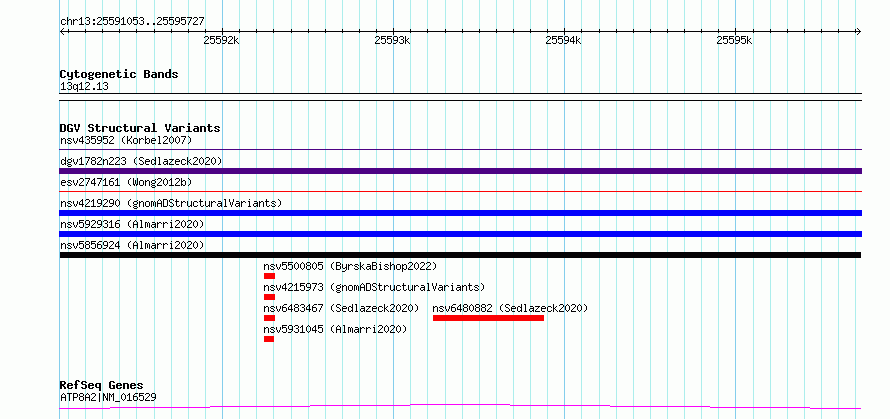This screenshot has width=890, height=419.
Task: Click long red bar under nsv6480882
Action: 488,318
